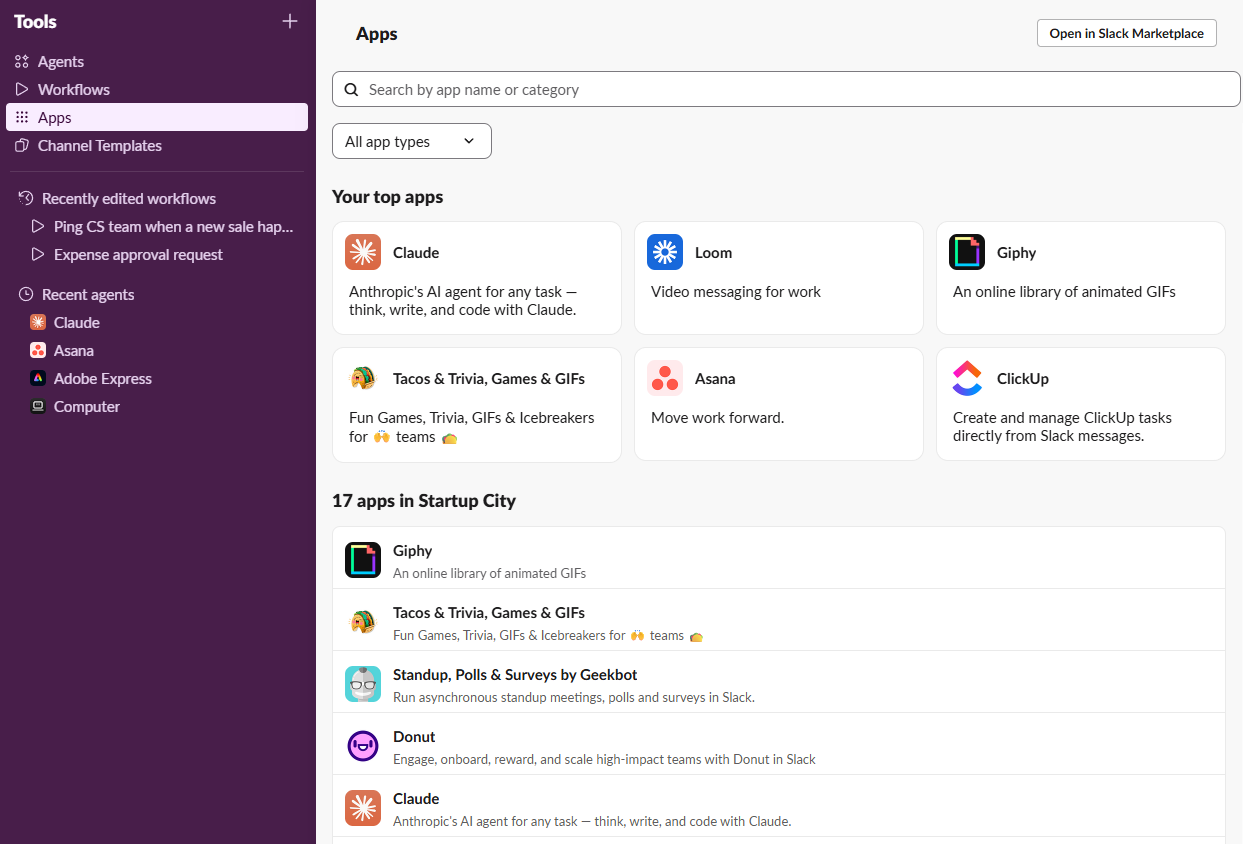
Task: Click the Geekbot icon in apps list
Action: coord(363,684)
